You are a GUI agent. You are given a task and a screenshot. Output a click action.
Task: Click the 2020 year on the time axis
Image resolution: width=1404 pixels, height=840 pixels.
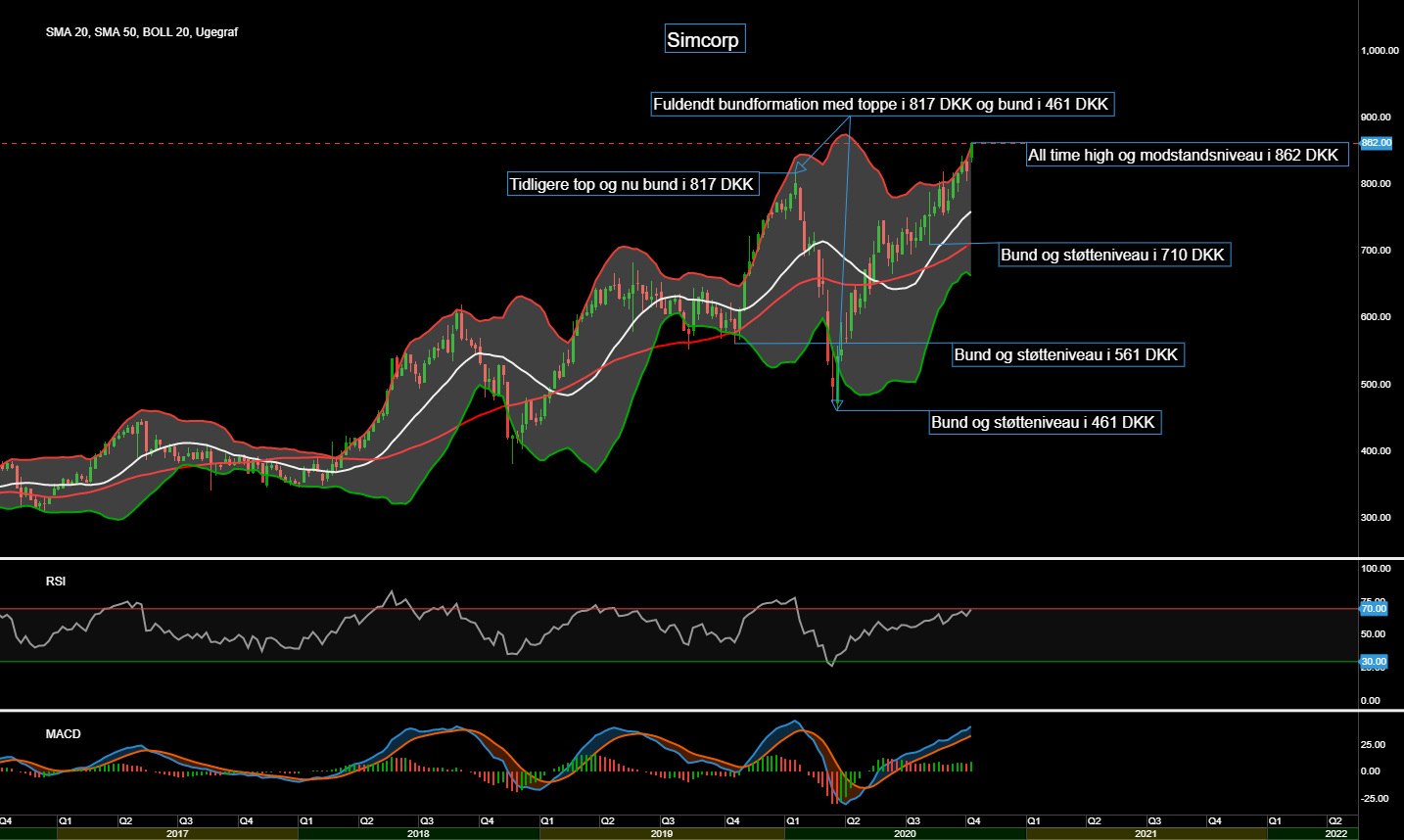click(x=905, y=834)
